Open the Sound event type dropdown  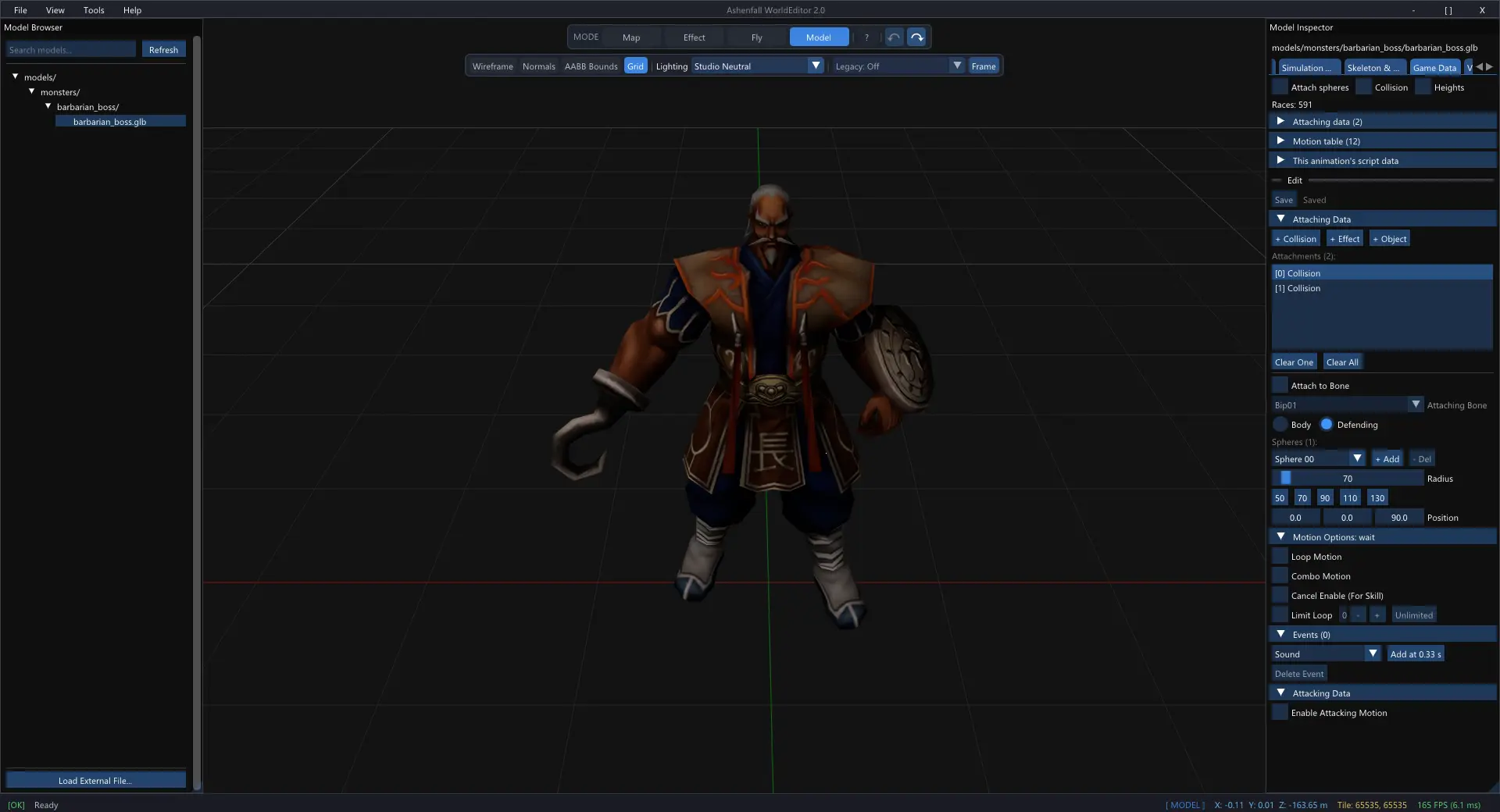click(x=1326, y=654)
